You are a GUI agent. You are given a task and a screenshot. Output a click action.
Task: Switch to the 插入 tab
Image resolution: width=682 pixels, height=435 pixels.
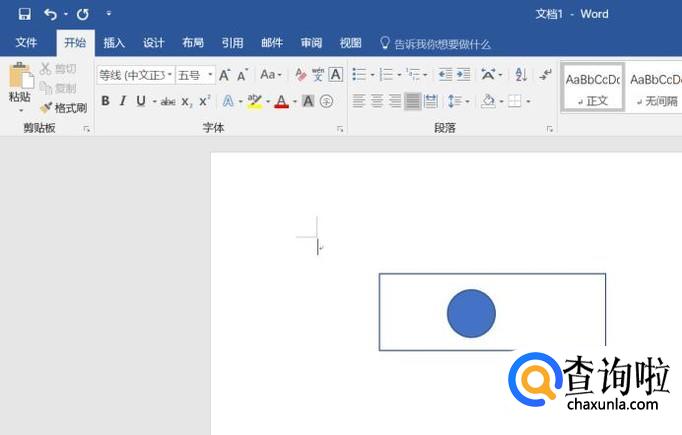click(114, 43)
